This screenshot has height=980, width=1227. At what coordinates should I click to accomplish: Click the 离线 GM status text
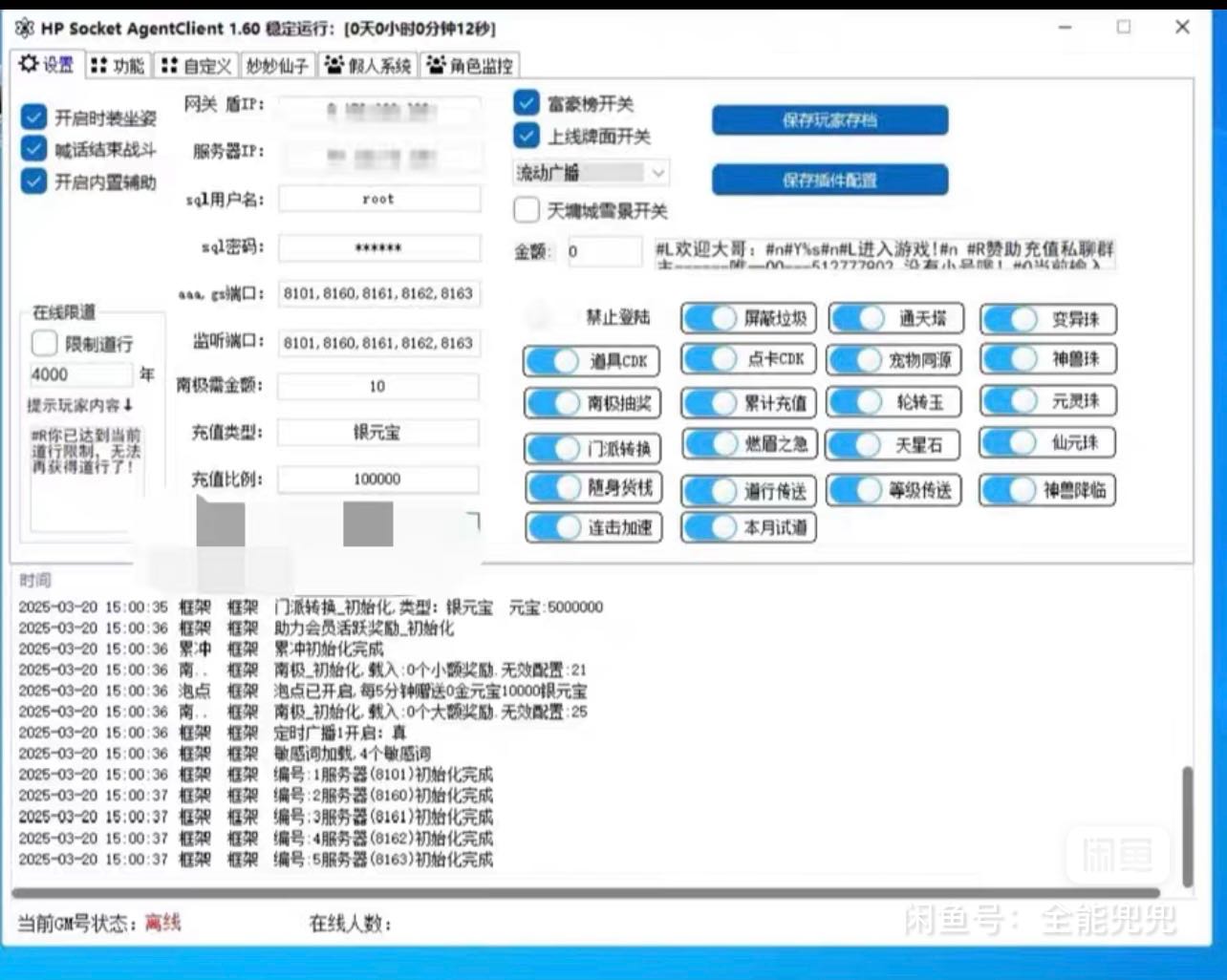coord(162,923)
